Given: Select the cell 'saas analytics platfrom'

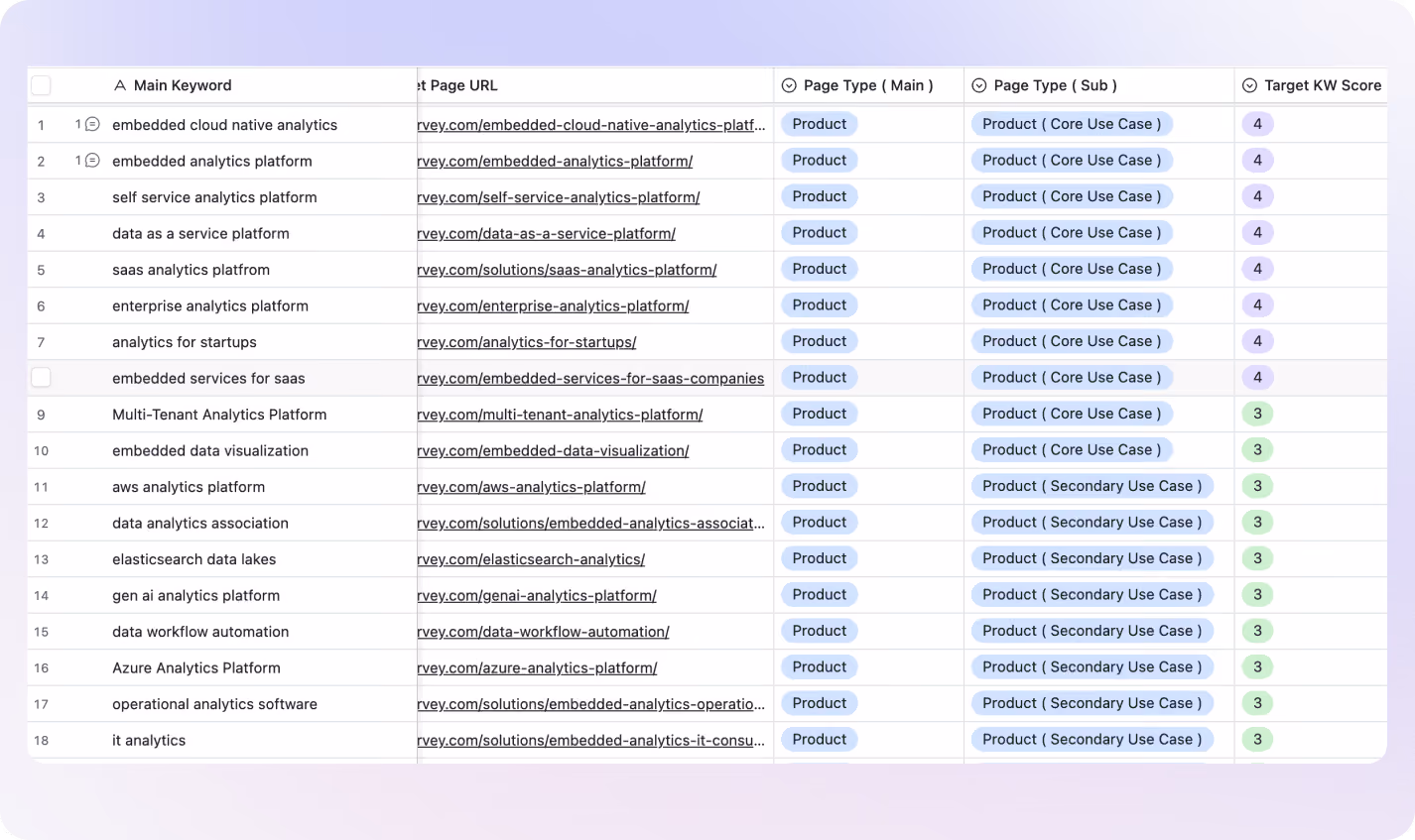Looking at the screenshot, I should coord(191,270).
